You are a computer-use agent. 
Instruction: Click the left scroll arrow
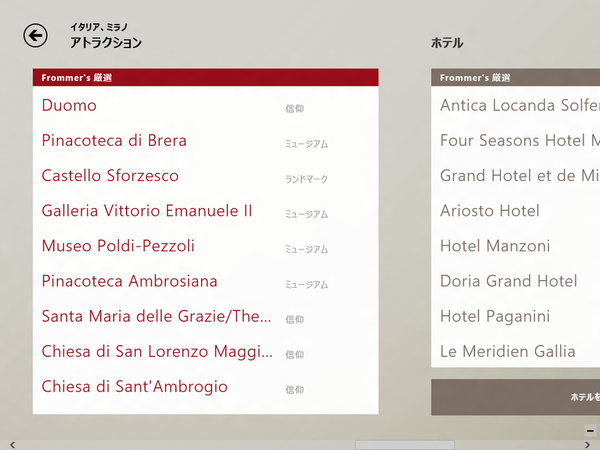pyautogui.click(x=10, y=444)
